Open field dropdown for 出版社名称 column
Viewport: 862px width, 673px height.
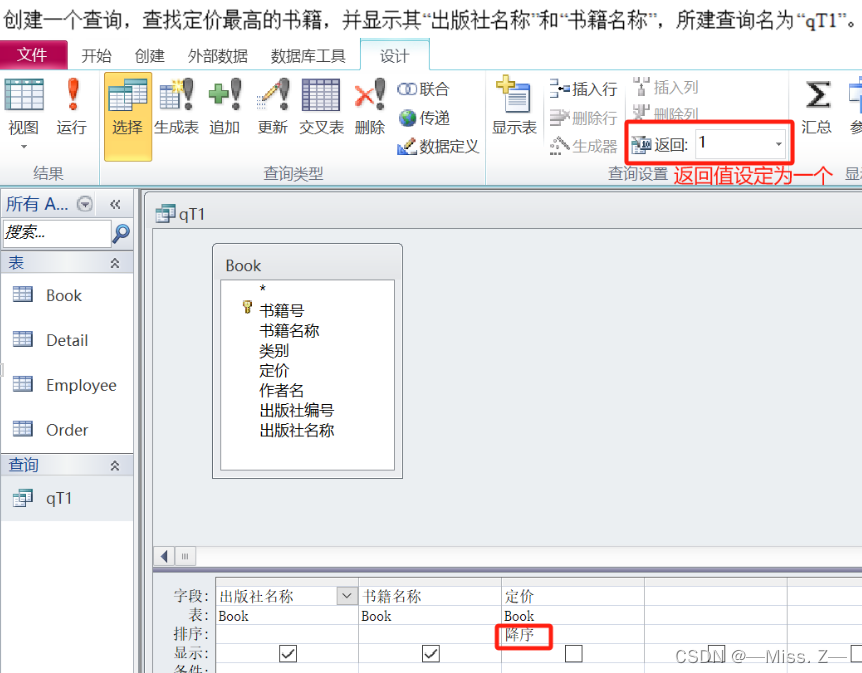coord(346,595)
